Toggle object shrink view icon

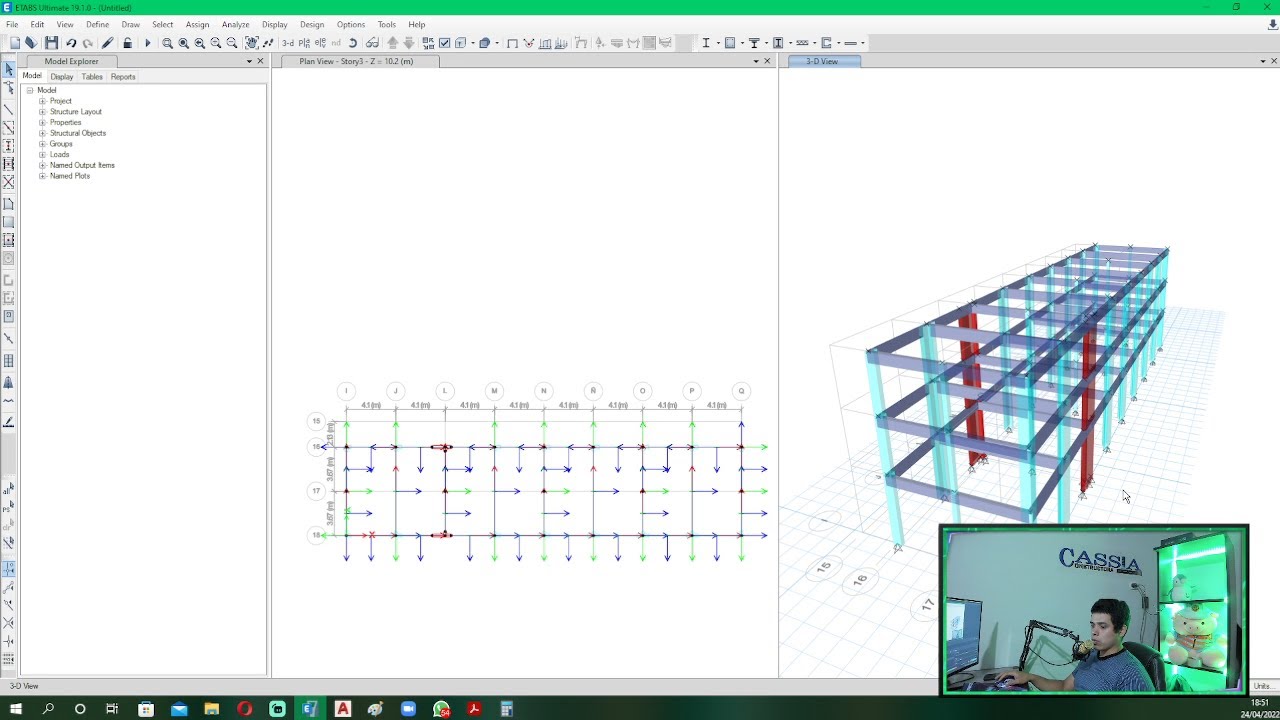click(428, 43)
